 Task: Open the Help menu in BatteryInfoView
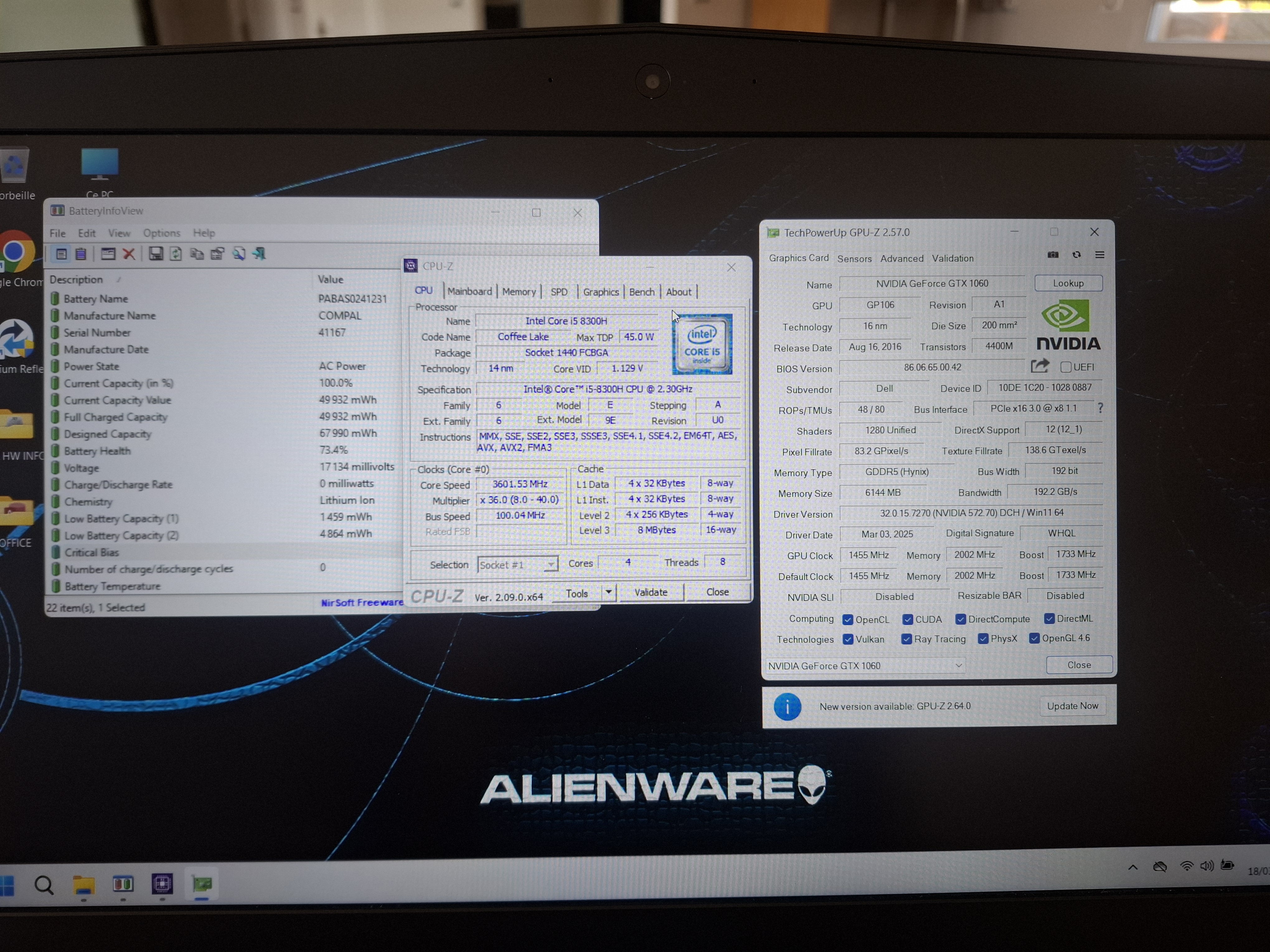(x=204, y=233)
